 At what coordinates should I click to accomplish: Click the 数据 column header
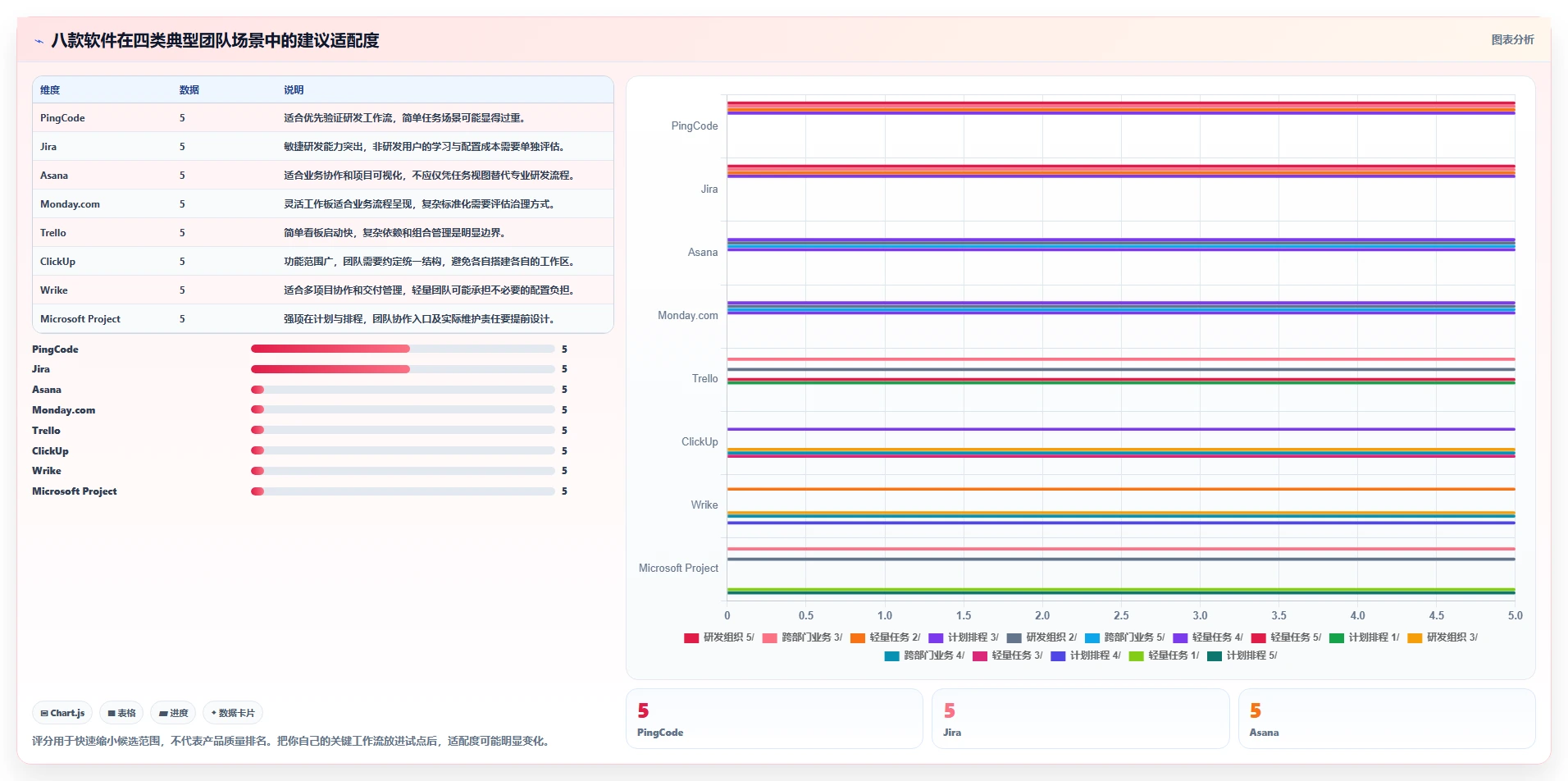[x=189, y=90]
